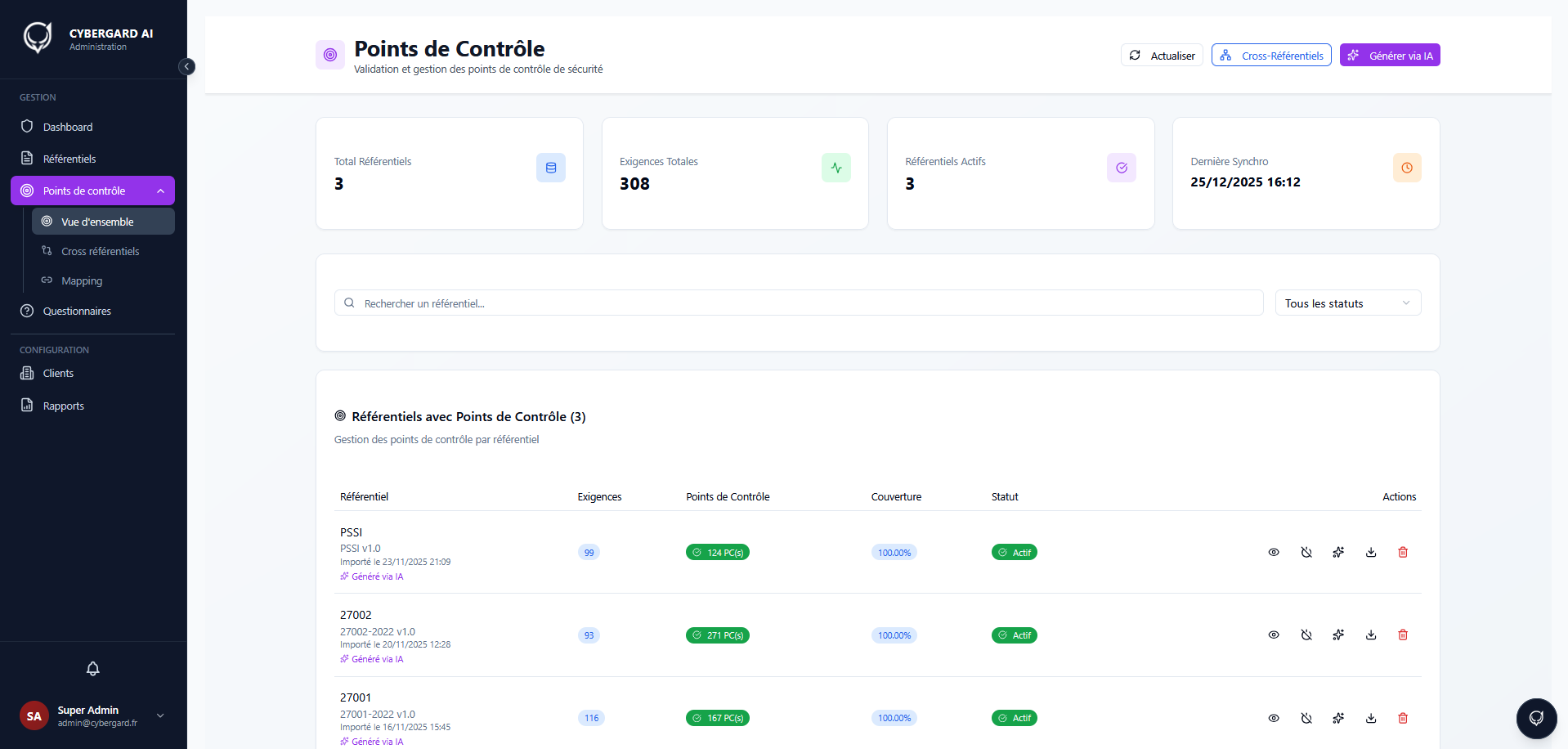
Task: Click the Actualiser button
Action: pyautogui.click(x=1162, y=56)
